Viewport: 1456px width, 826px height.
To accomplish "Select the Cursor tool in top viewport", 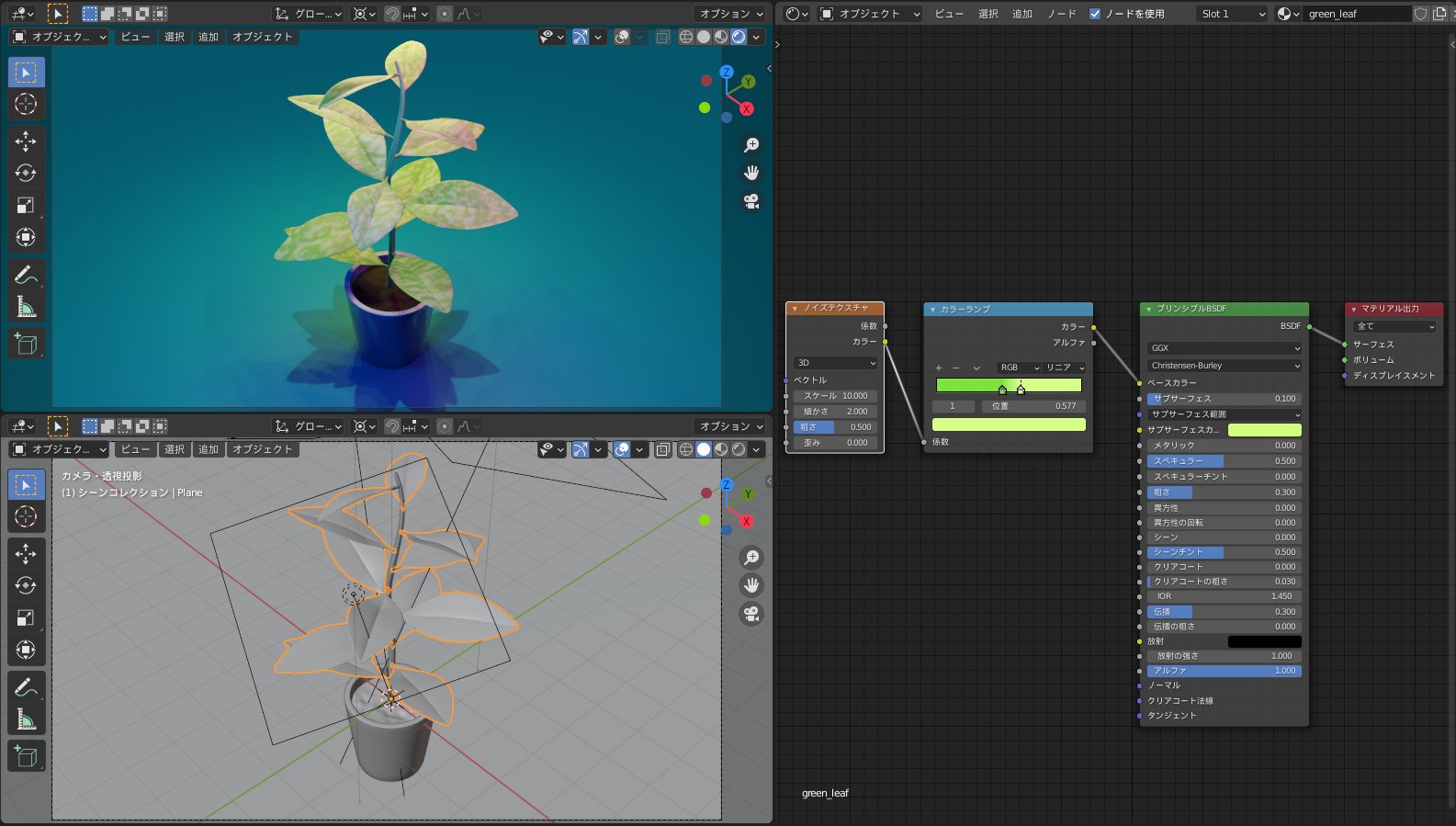I will coord(26,104).
